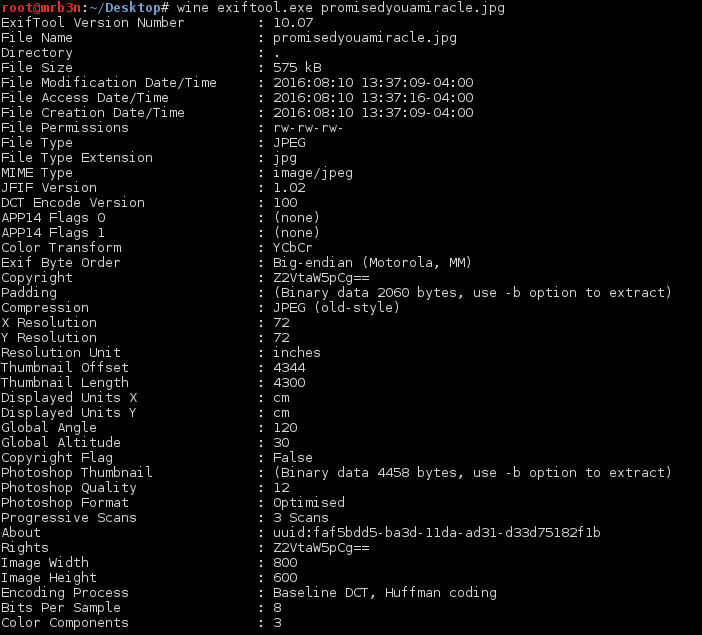This screenshot has width=702, height=635.
Task: Click the File Access Date/Time value
Action: click(x=373, y=98)
